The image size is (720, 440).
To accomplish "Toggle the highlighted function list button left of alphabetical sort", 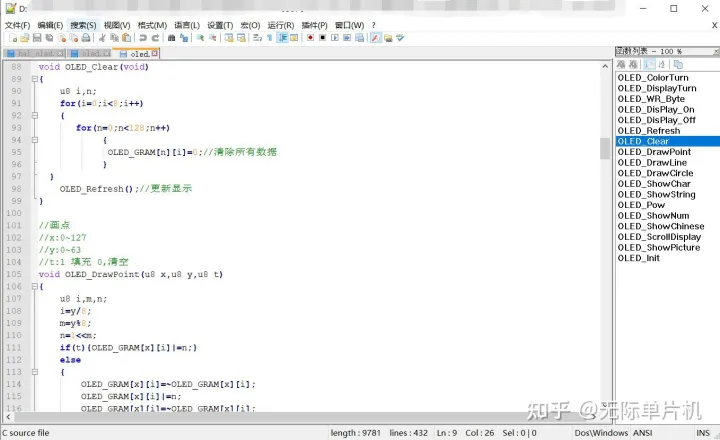I will 649,64.
